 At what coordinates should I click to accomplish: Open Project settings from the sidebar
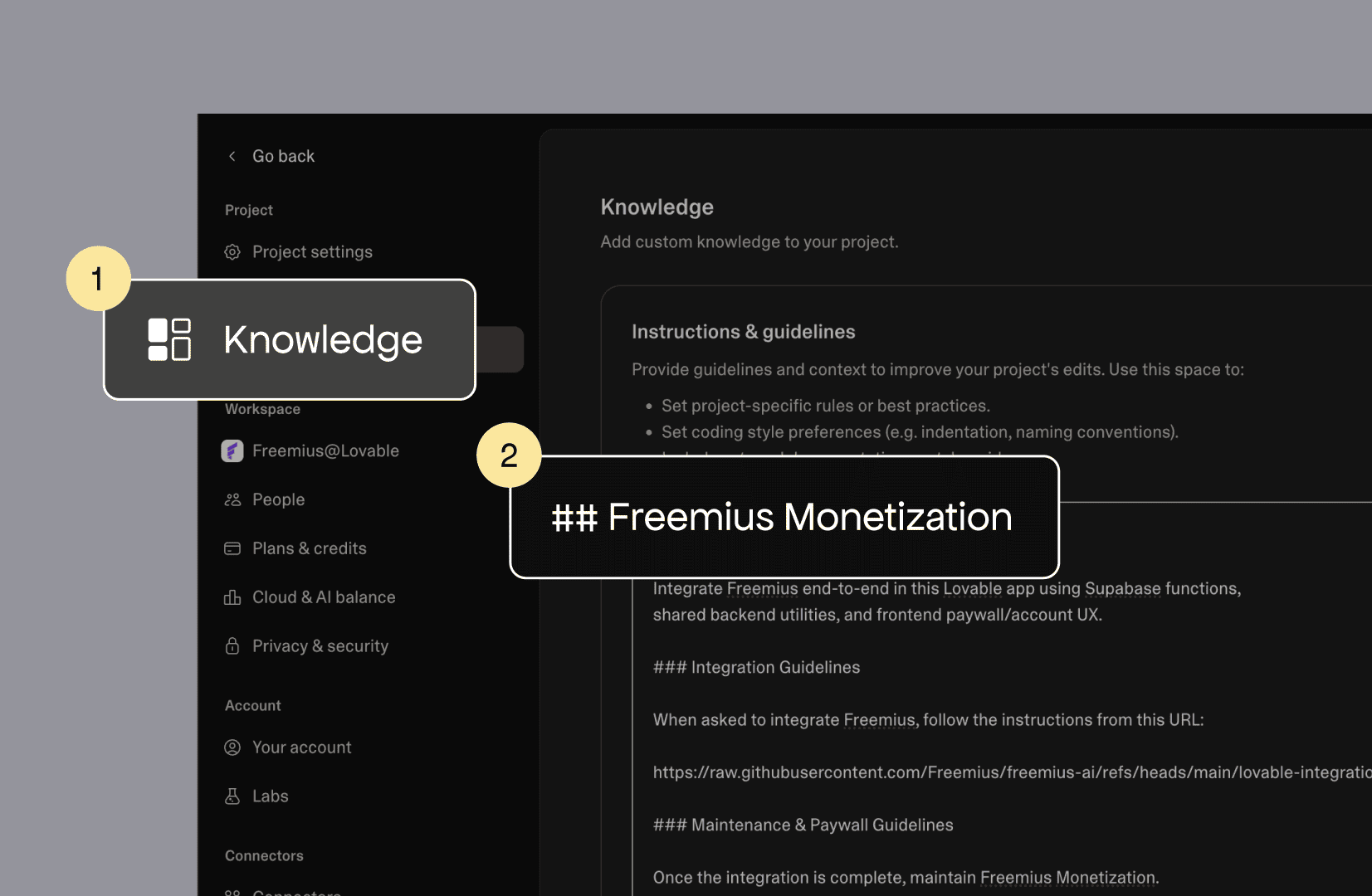tap(312, 251)
